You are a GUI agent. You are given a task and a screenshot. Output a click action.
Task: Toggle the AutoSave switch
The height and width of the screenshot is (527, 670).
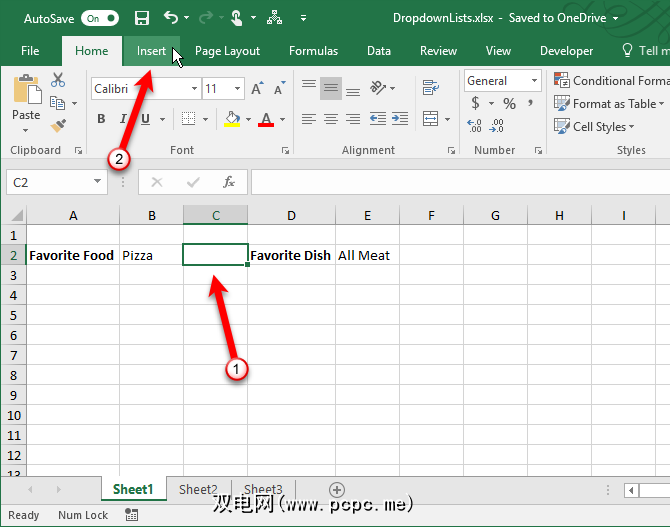click(x=100, y=18)
